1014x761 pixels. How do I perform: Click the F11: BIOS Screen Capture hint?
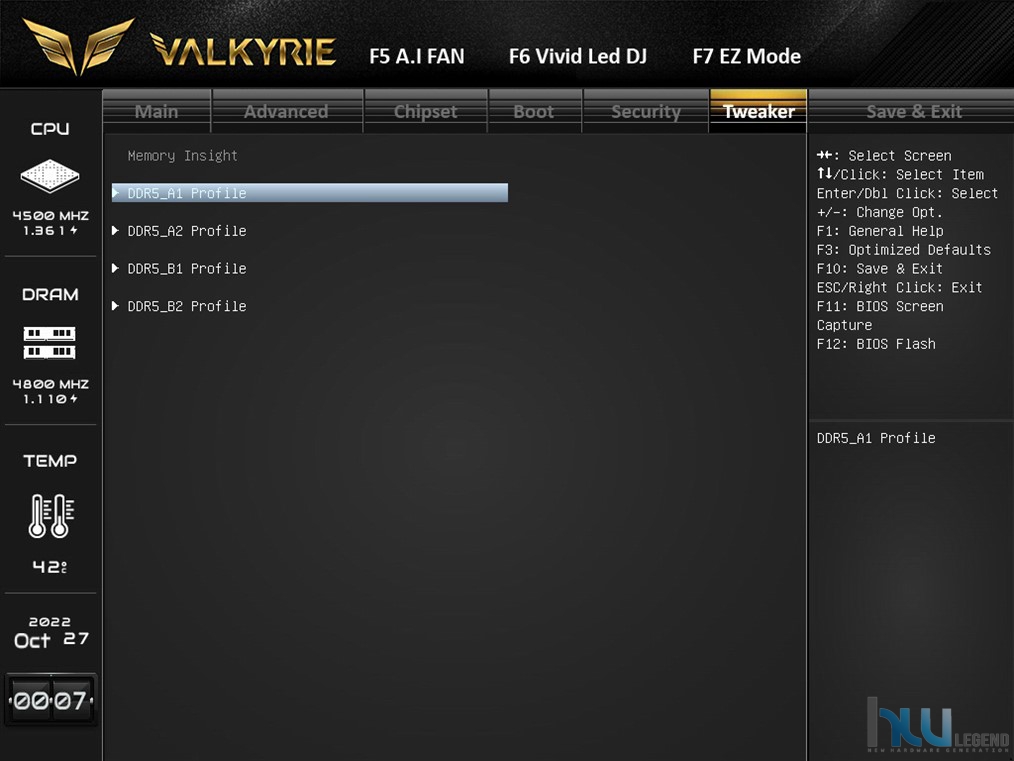pyautogui.click(x=880, y=316)
